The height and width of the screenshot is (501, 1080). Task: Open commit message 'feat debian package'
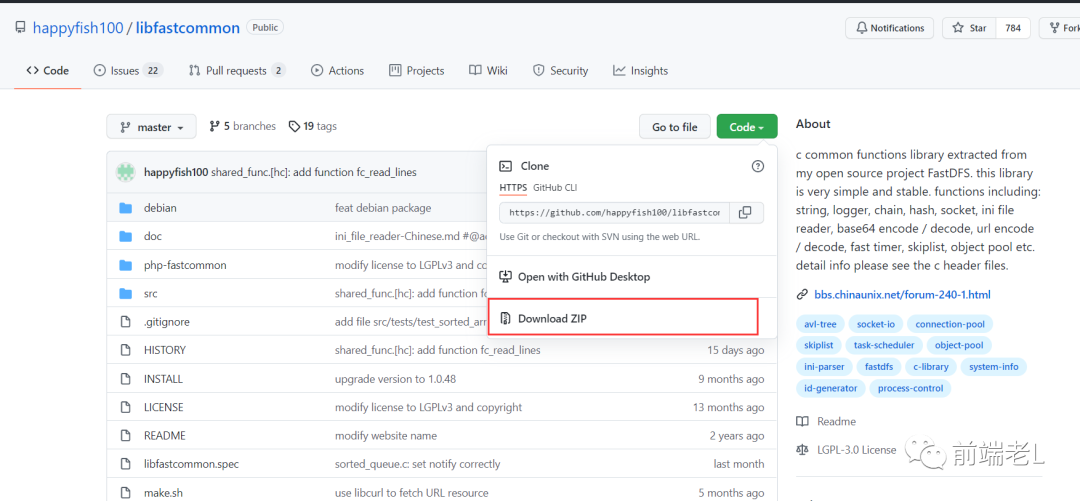pos(383,207)
